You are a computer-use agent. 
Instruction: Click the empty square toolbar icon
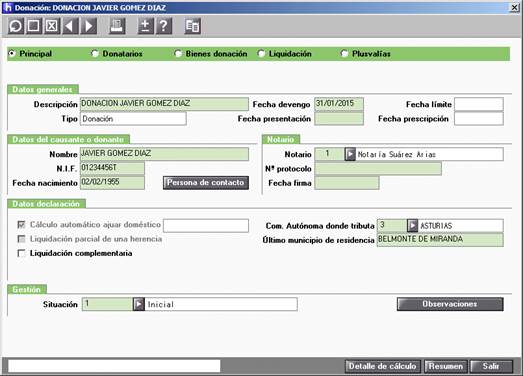[34, 26]
